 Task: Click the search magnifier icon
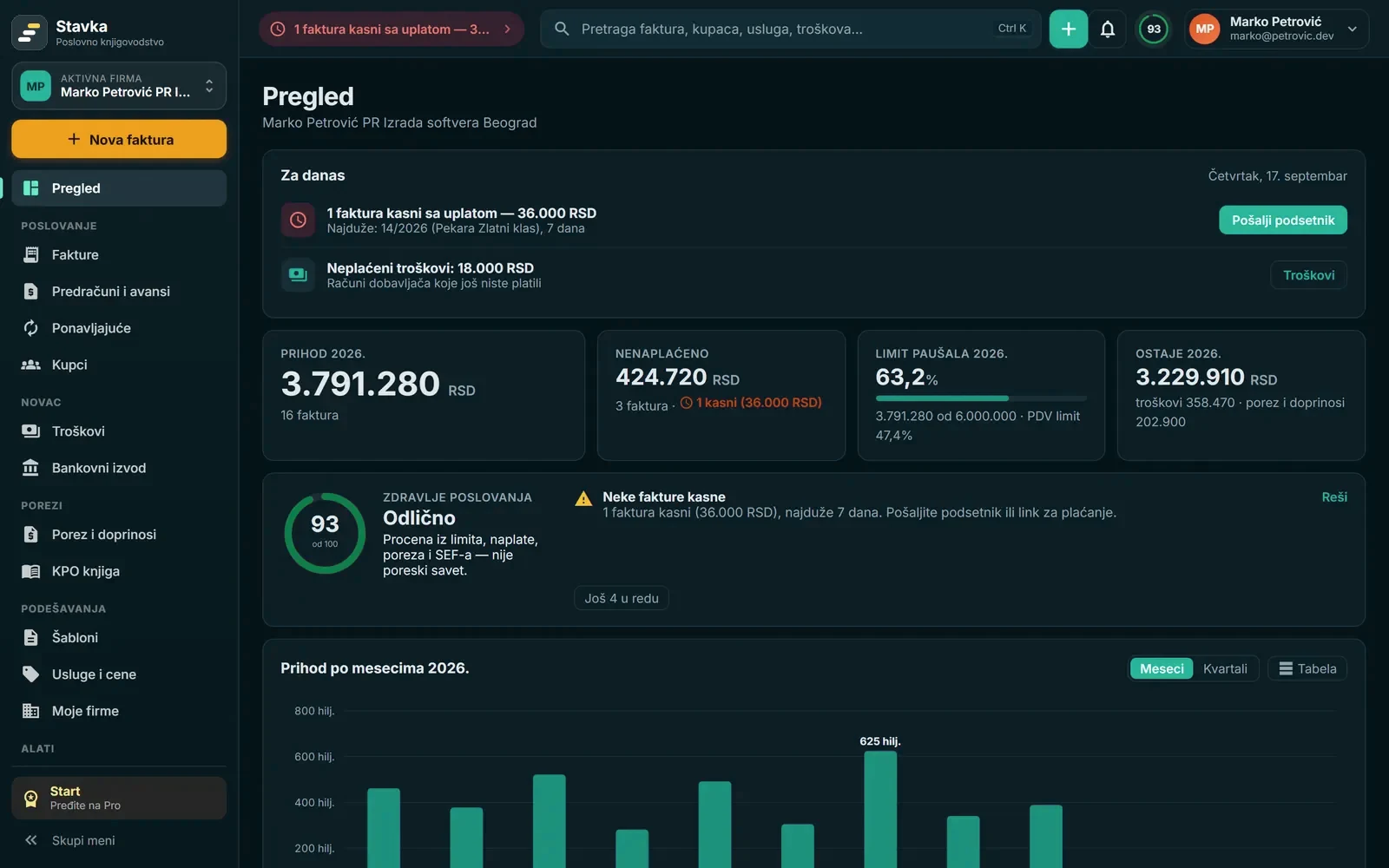562,29
